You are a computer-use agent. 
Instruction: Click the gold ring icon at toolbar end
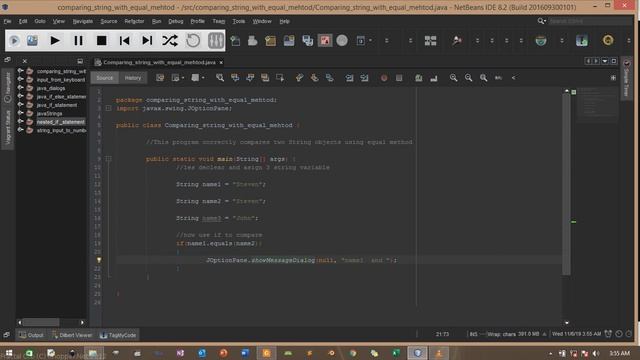click(x=608, y=40)
